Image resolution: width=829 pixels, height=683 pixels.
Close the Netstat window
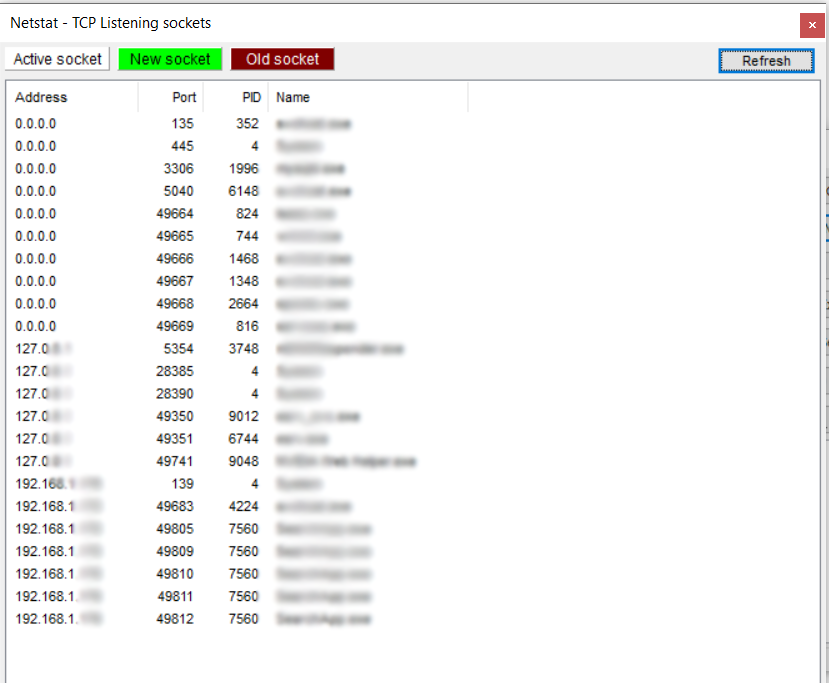812,25
